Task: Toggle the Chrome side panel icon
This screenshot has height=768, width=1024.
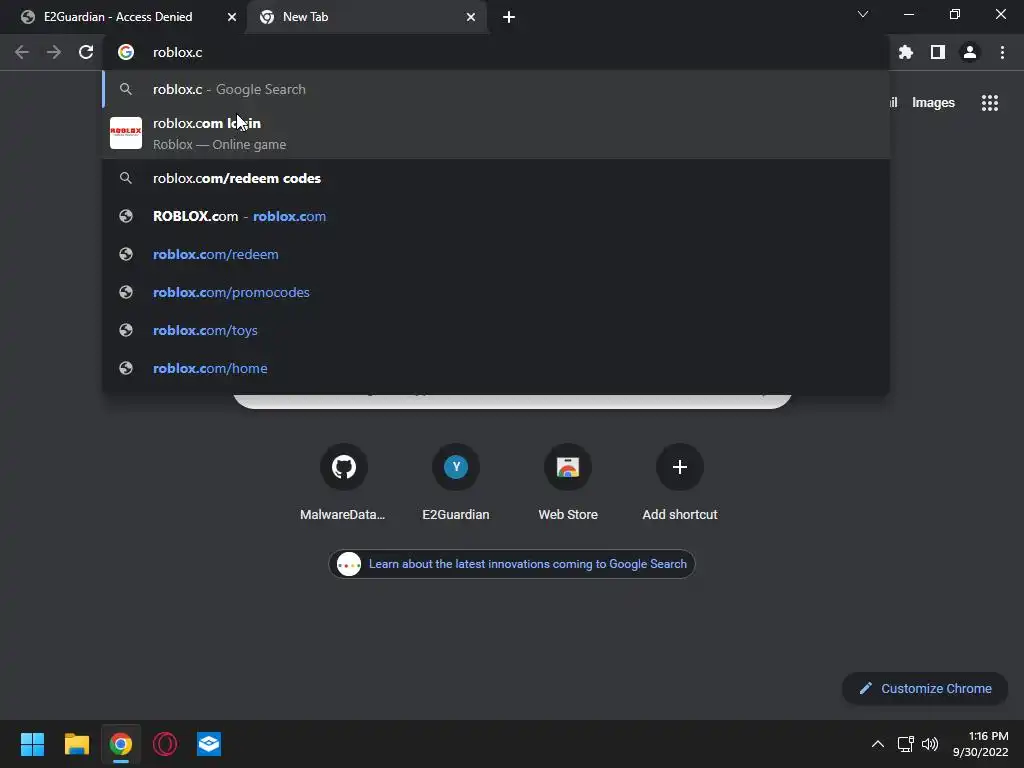Action: [938, 52]
